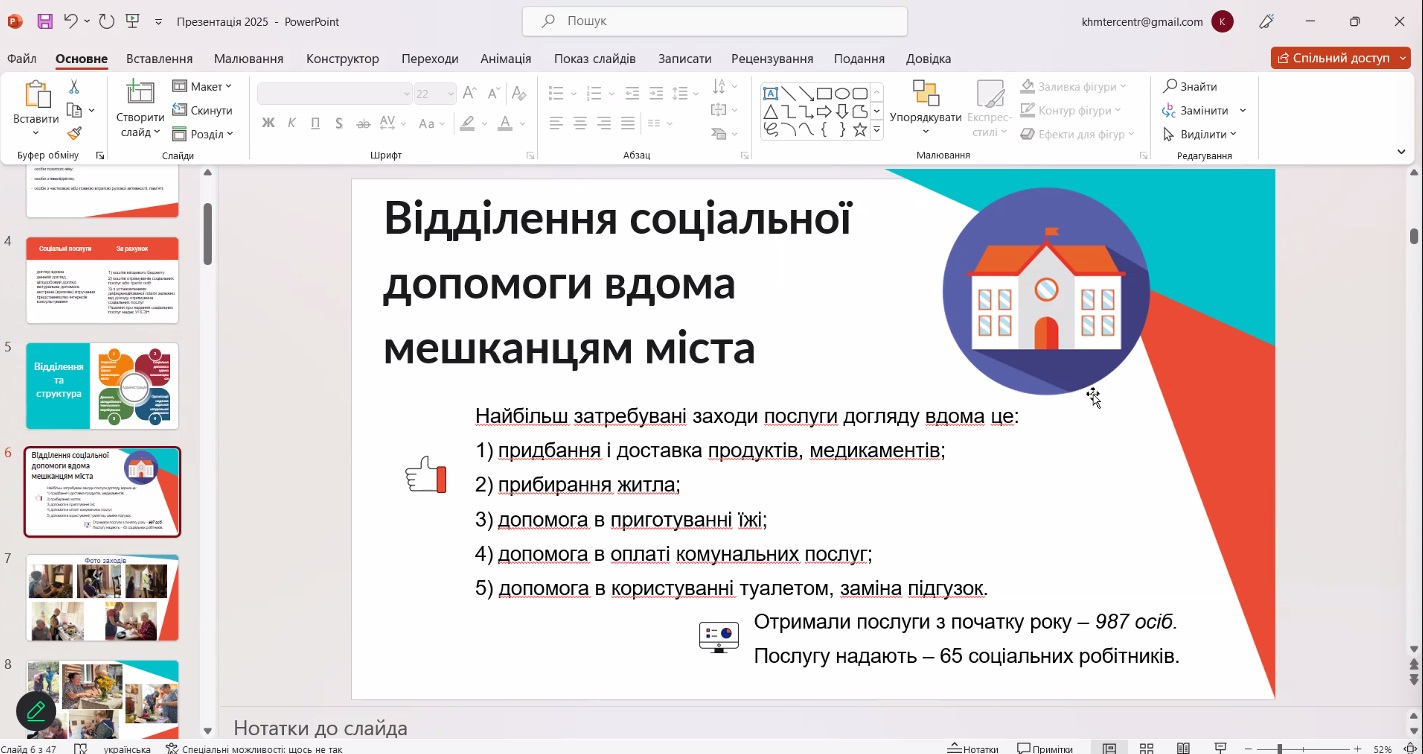Click the Знайти search icon

(1169, 87)
